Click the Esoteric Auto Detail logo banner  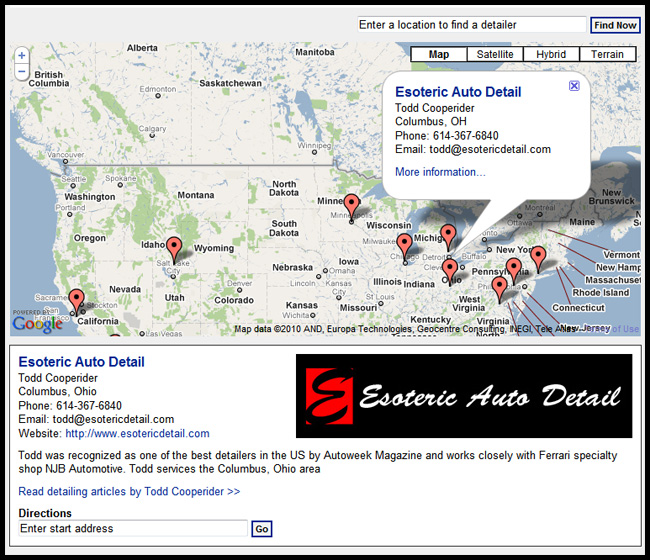click(x=464, y=396)
